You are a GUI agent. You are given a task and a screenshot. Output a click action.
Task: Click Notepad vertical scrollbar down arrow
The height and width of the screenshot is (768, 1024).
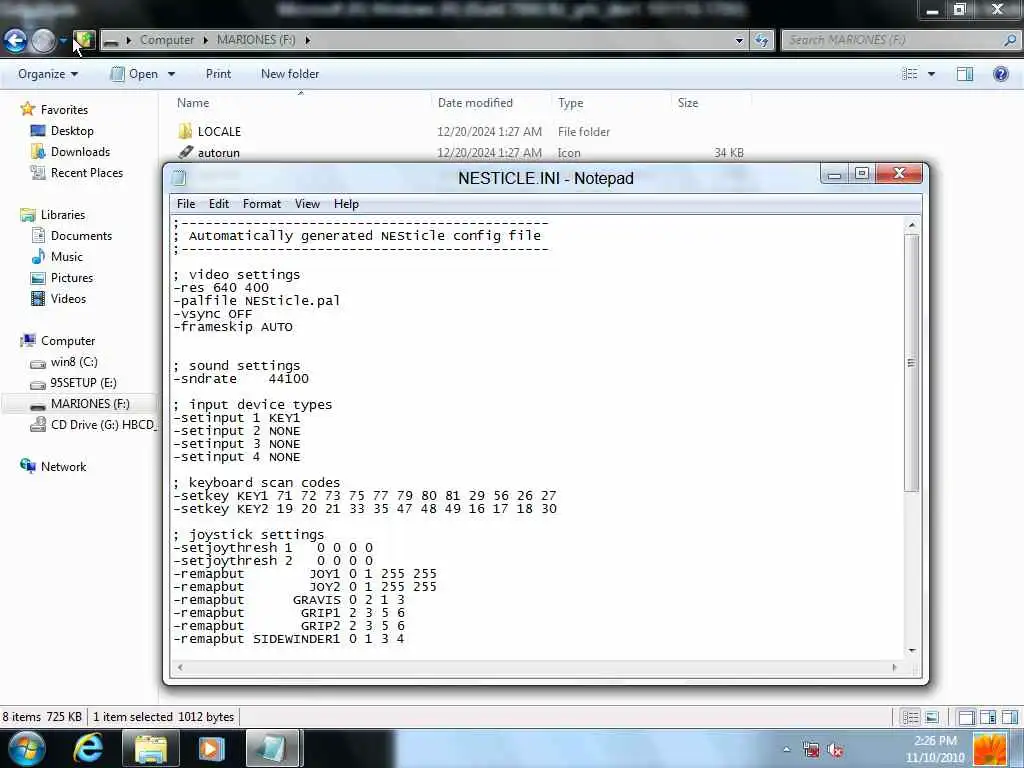coord(912,650)
